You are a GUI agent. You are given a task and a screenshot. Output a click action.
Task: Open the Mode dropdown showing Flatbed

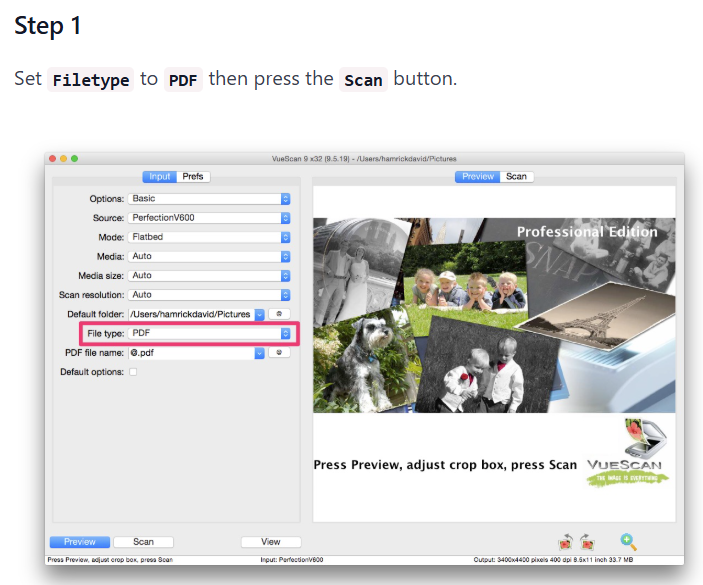tap(209, 237)
